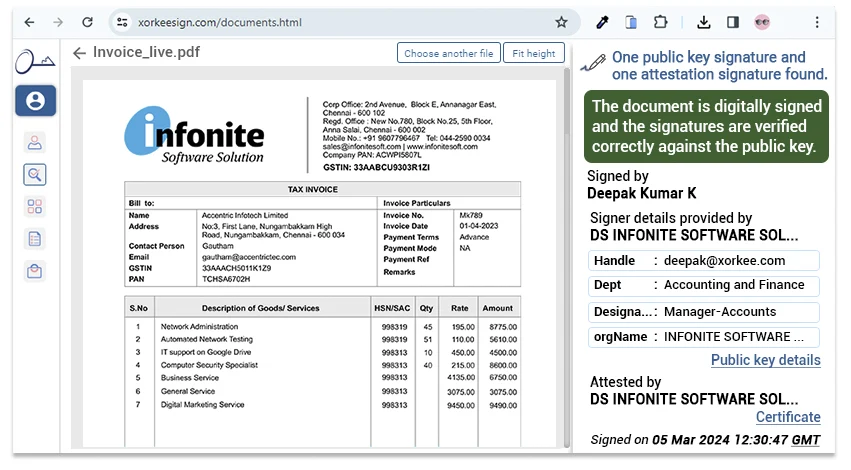Open the Certificate link
This screenshot has height=470, width=851.
click(x=787, y=417)
